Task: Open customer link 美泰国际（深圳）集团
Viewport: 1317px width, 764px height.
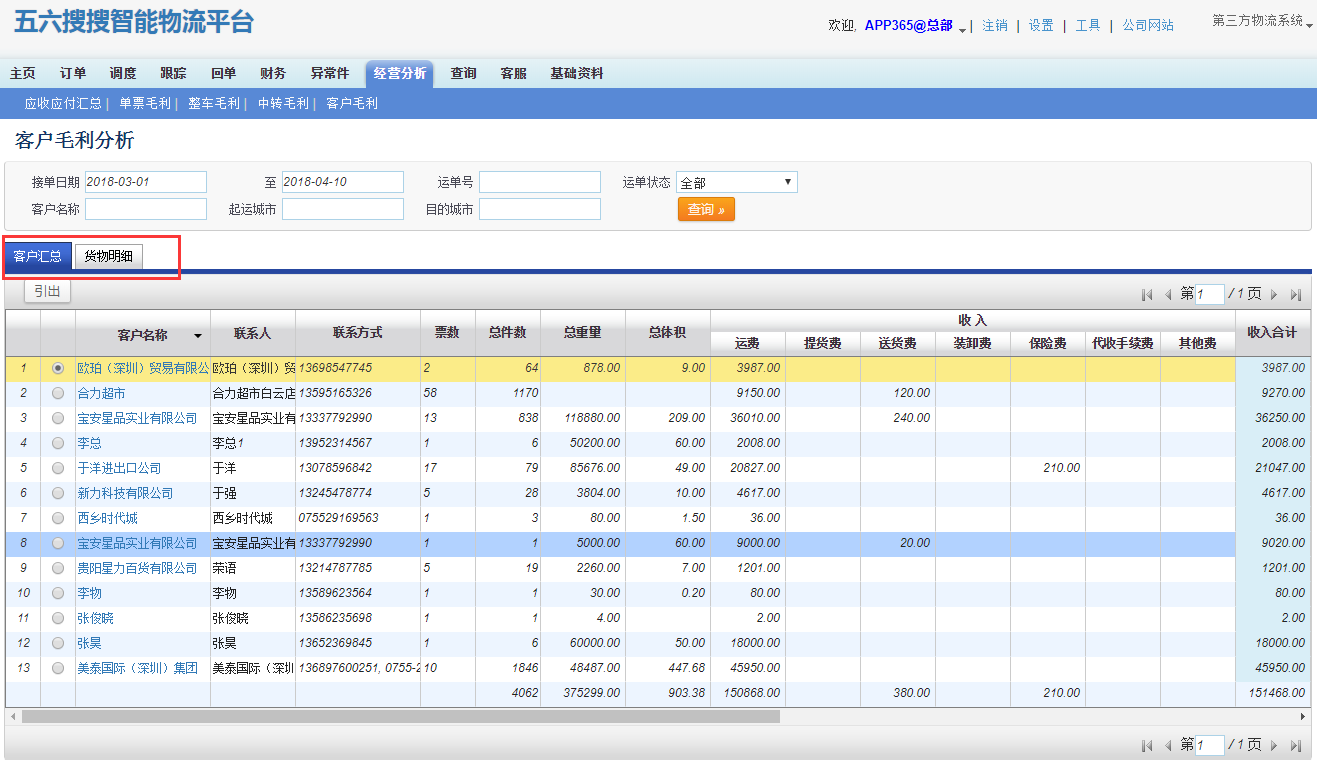Action: coord(137,668)
